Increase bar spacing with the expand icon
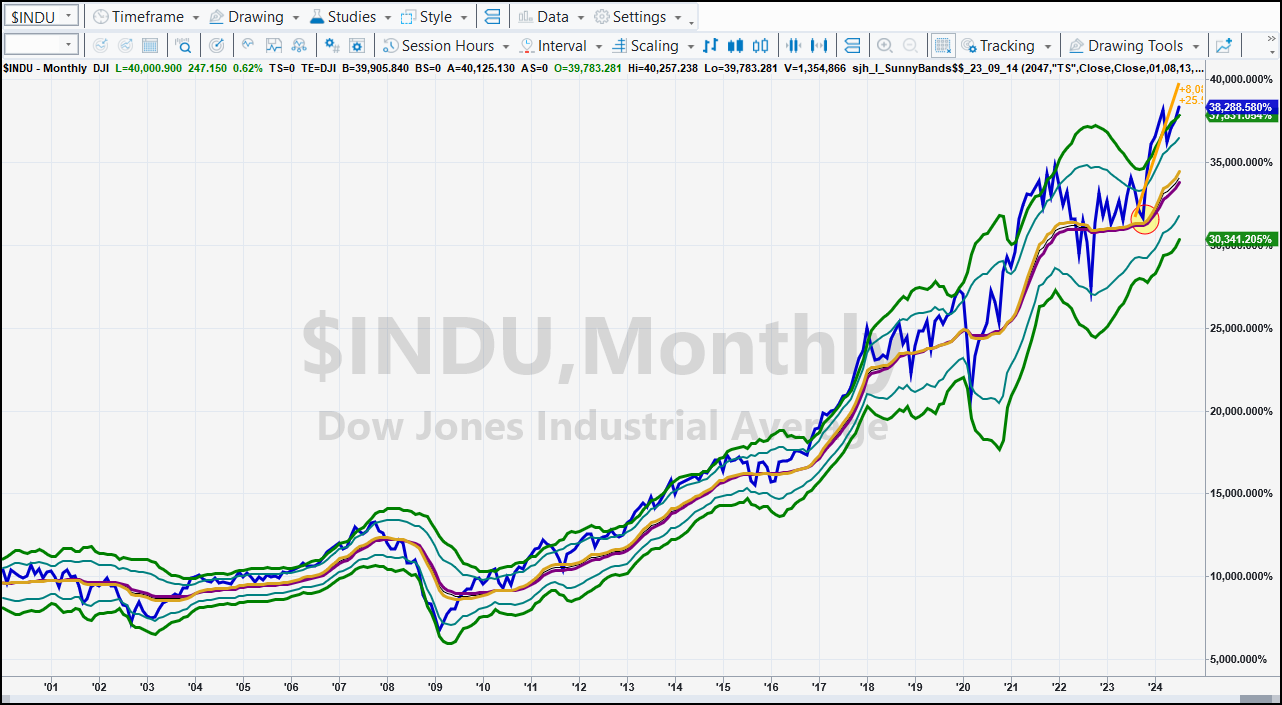Image resolution: width=1282 pixels, height=705 pixels. click(x=820, y=46)
